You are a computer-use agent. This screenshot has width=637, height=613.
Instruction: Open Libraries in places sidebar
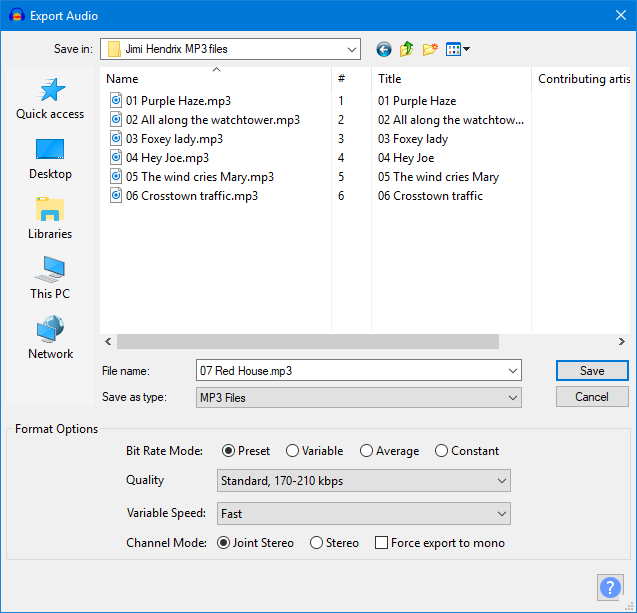point(50,219)
